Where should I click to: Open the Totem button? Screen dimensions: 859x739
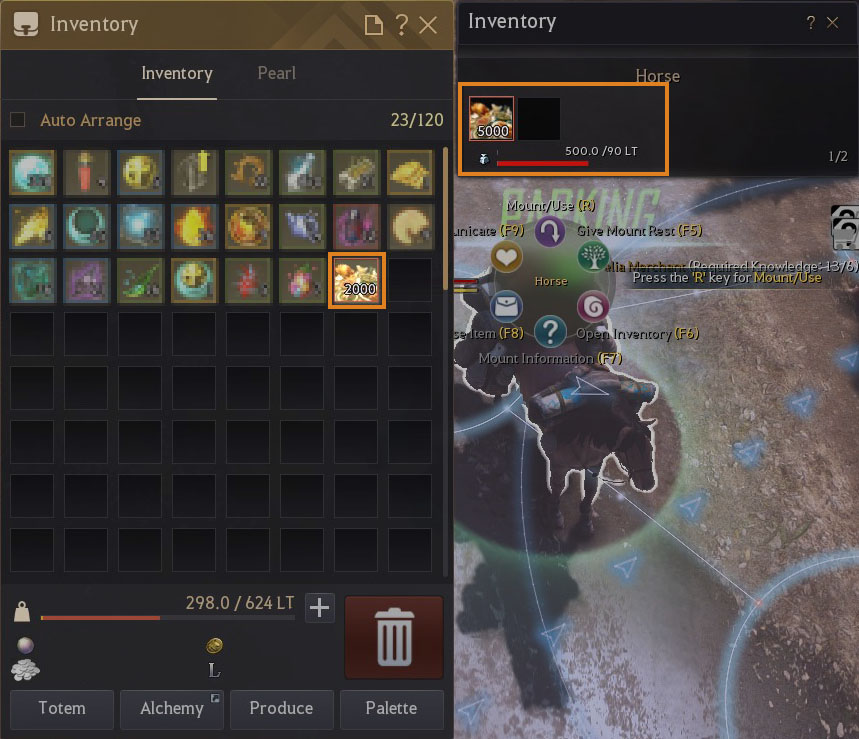tap(62, 709)
